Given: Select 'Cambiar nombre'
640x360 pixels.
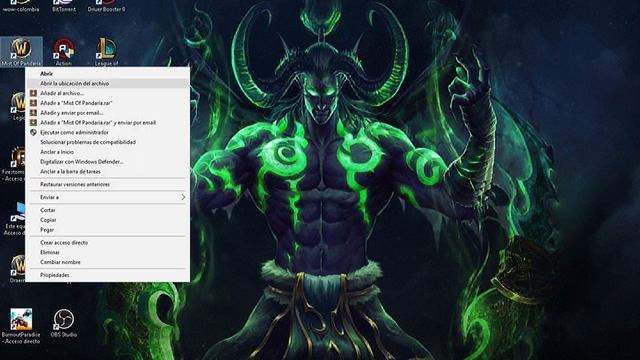Looking at the screenshot, I should click(x=108, y=262).
